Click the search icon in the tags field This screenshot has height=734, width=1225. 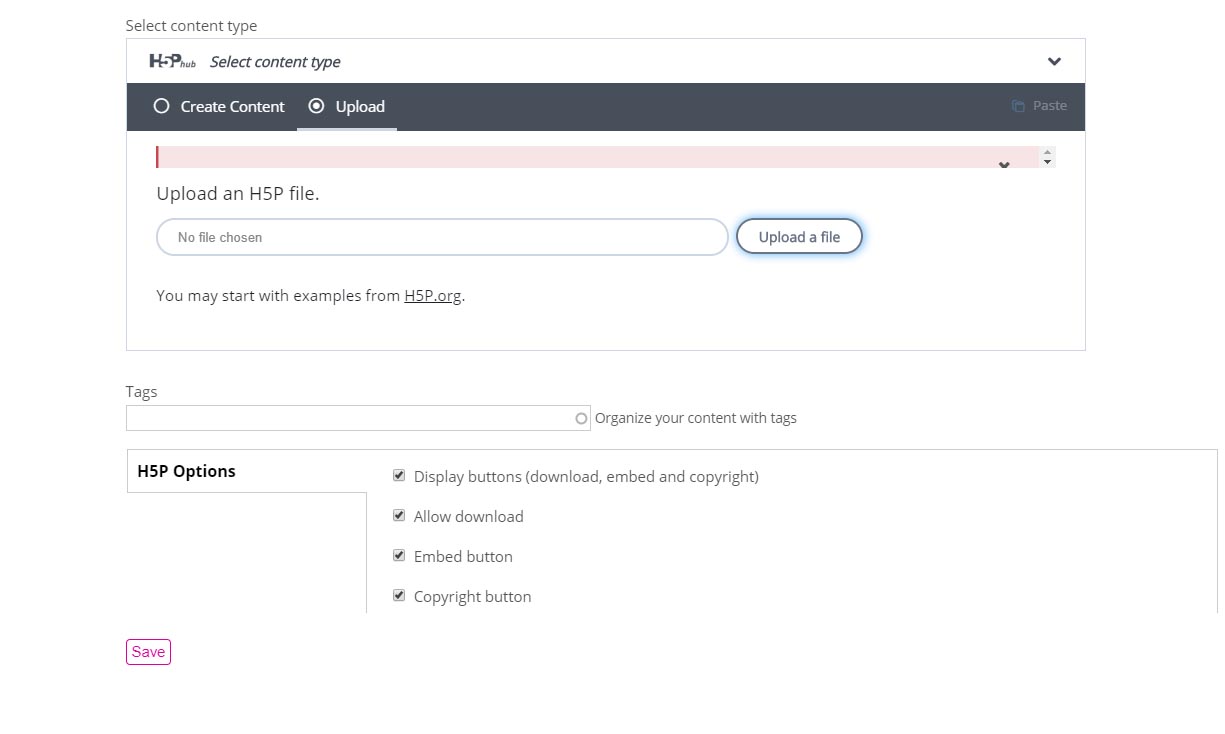(581, 418)
